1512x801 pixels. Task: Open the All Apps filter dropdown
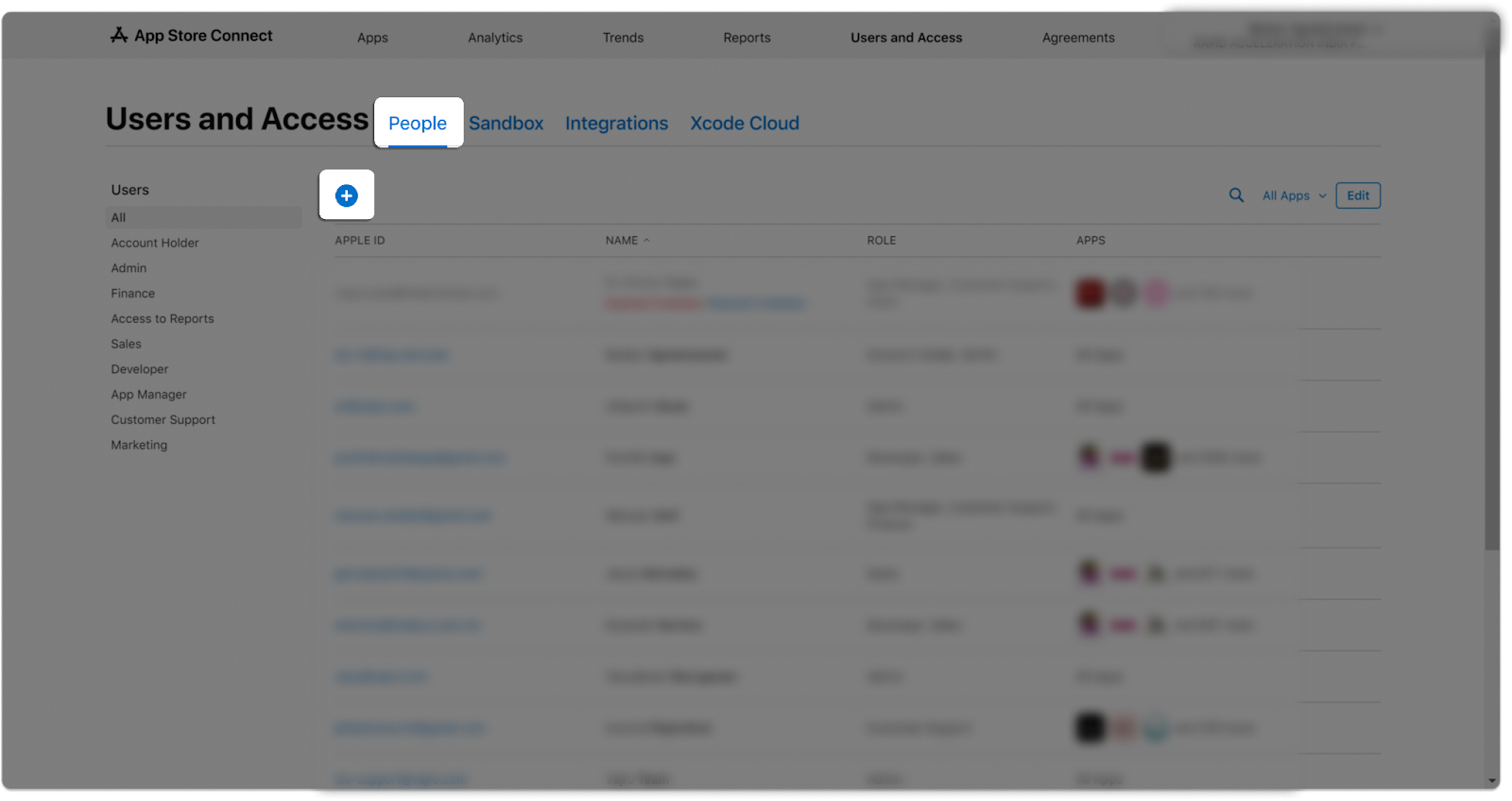[1295, 196]
